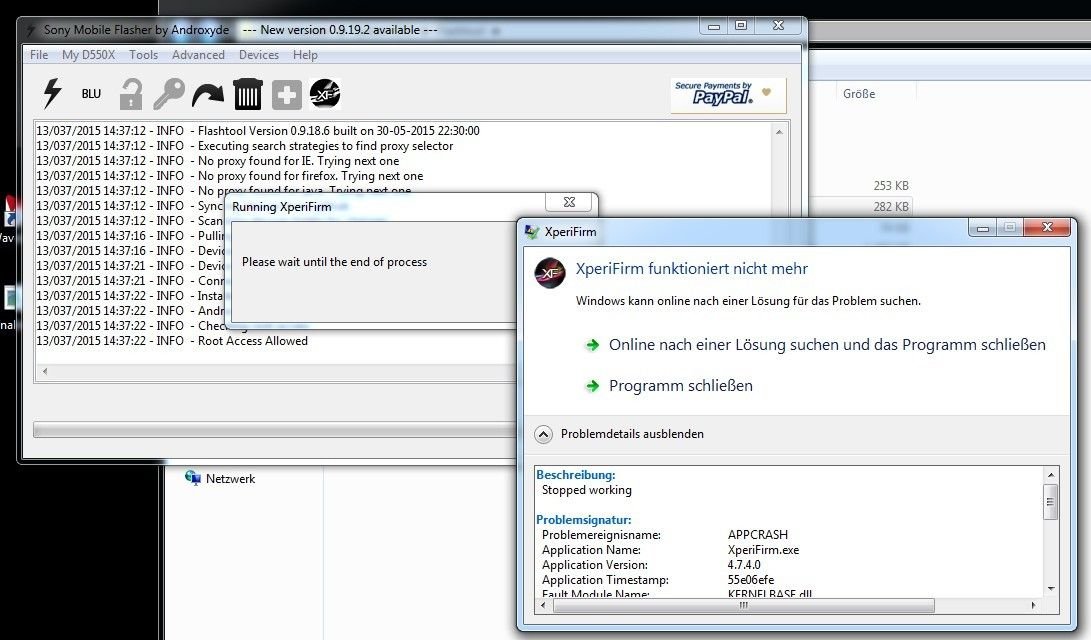Click the lightning bolt Flash device icon
Viewport: 1091px width, 640px height.
[52, 94]
